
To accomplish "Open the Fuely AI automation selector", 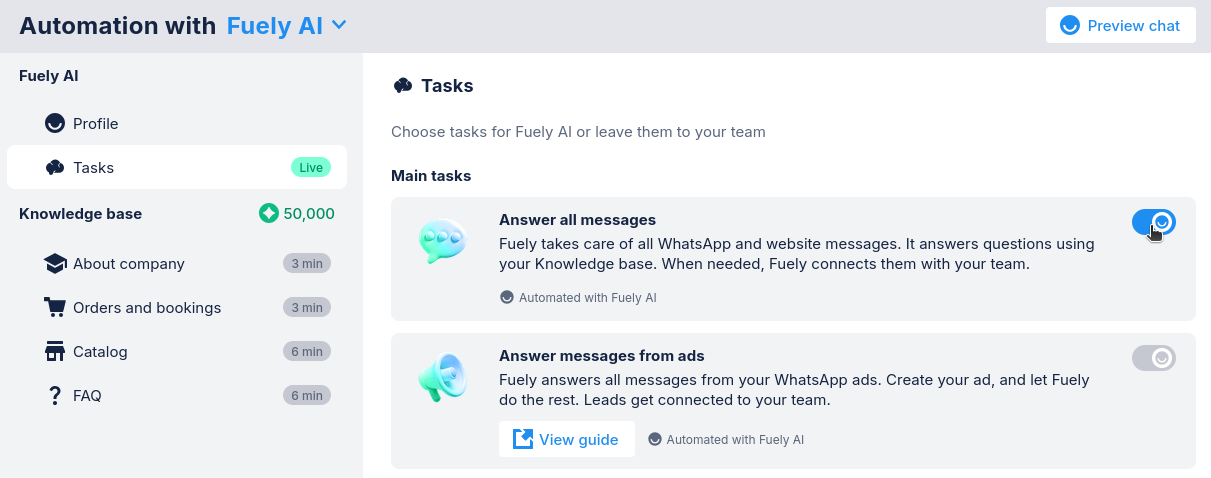I will [x=275, y=26].
